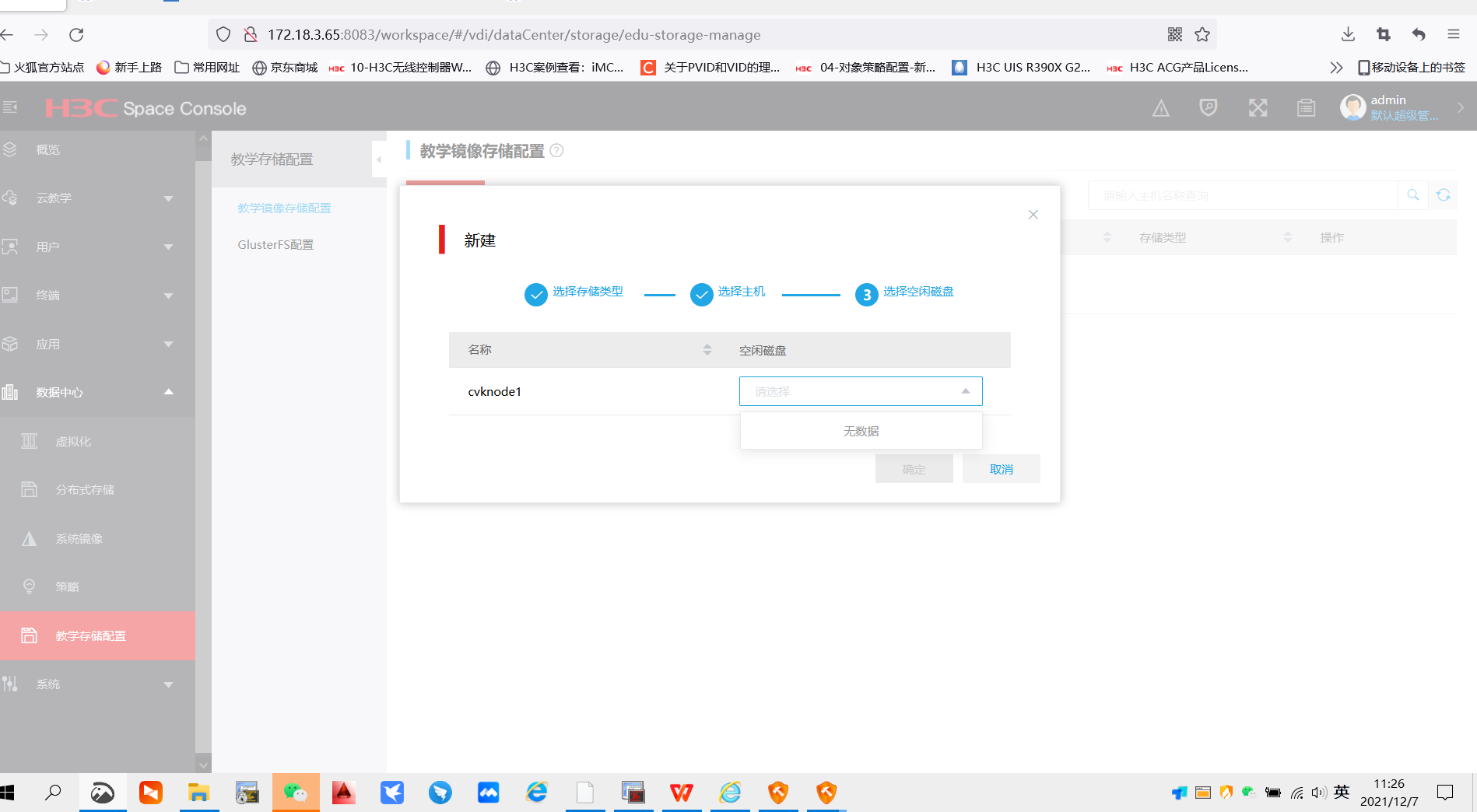This screenshot has height=812, width=1477.
Task: Show more bookmarks with the double chevron
Action: pos(1336,68)
